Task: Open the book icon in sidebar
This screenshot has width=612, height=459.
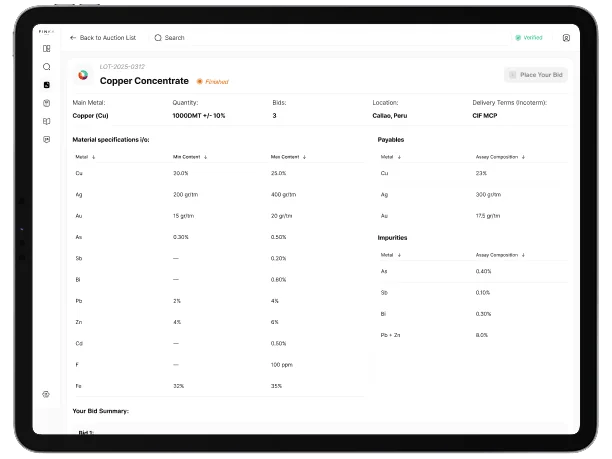Action: coord(46,121)
